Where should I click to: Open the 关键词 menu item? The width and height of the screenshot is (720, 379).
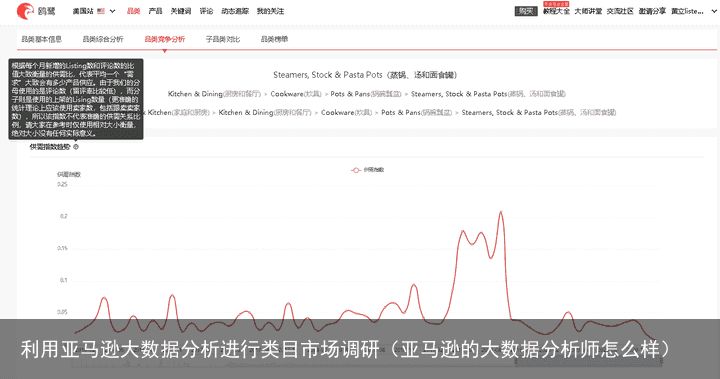pyautogui.click(x=180, y=11)
